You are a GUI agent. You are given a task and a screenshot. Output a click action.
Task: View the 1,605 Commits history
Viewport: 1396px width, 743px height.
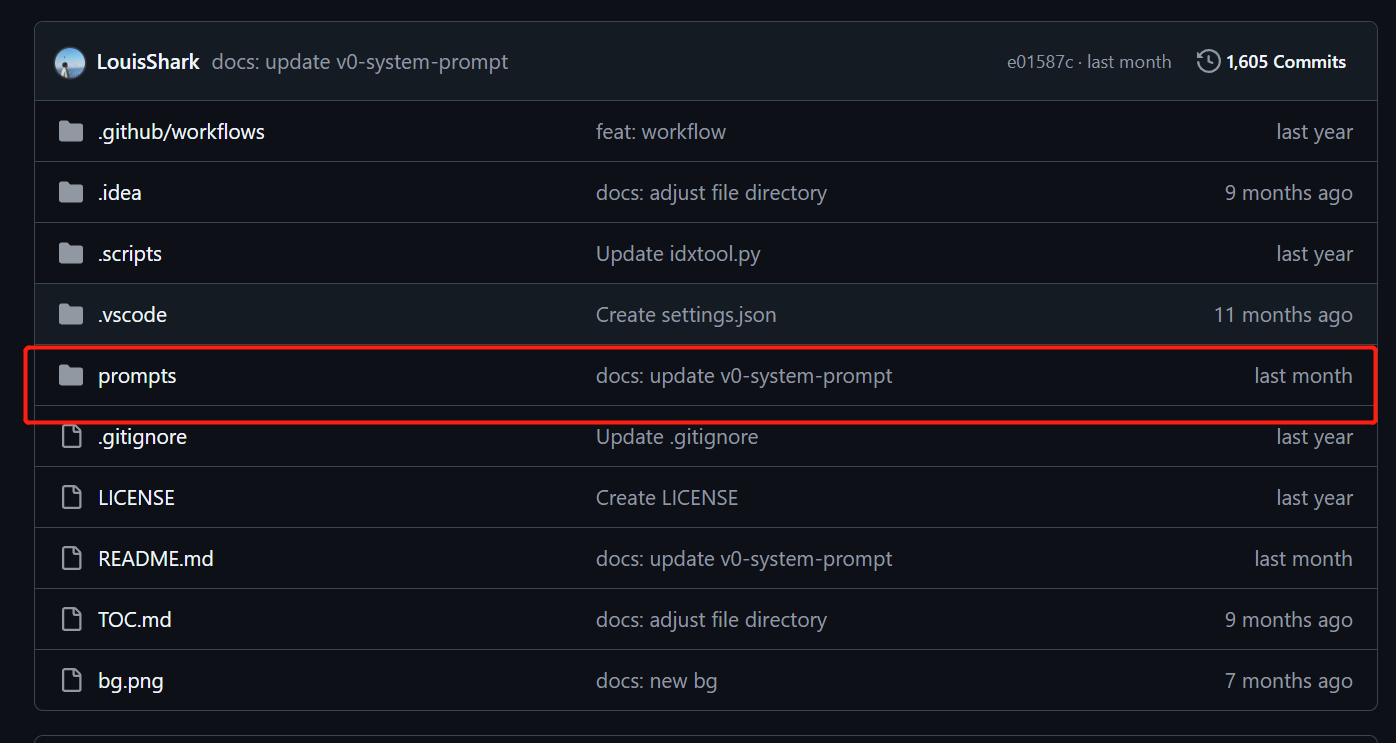click(1285, 62)
